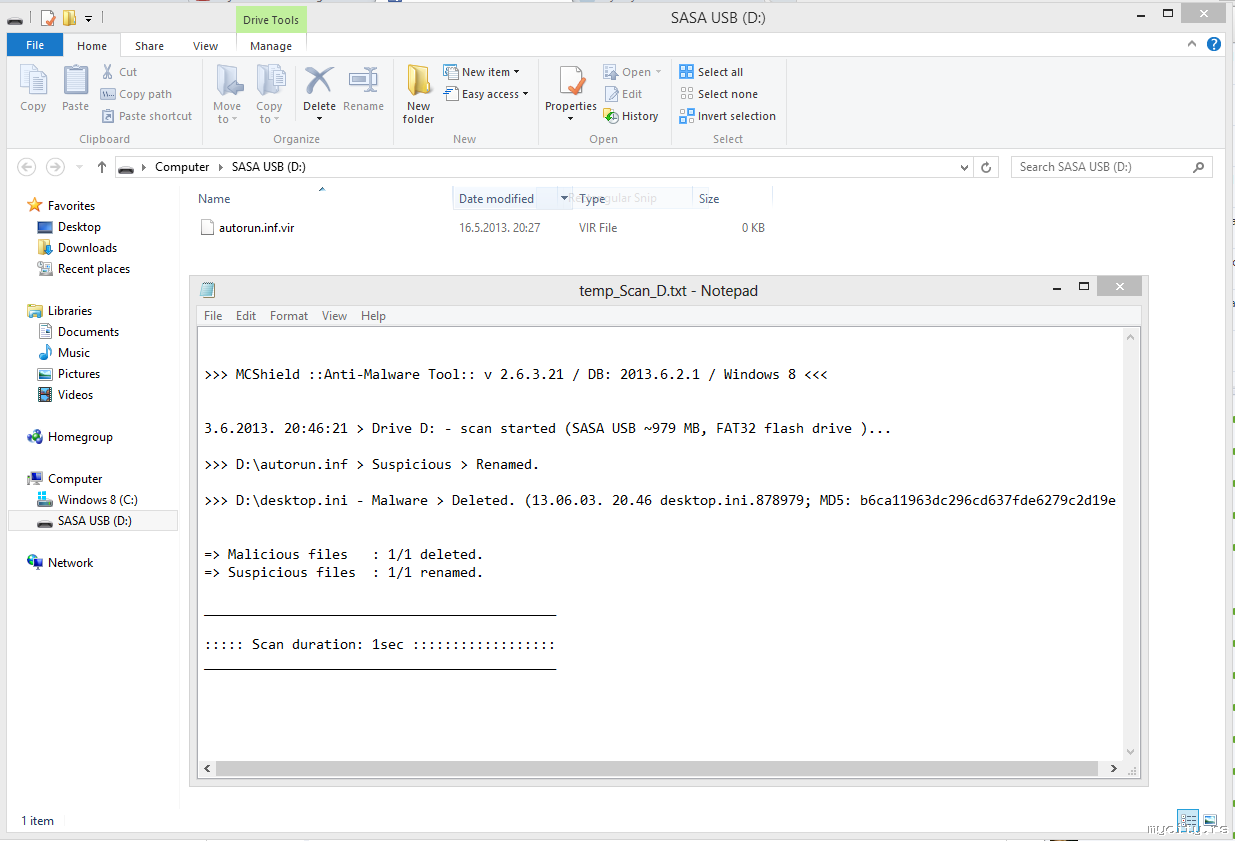1235x841 pixels.
Task: Go up one level with Up arrow
Action: [x=102, y=167]
